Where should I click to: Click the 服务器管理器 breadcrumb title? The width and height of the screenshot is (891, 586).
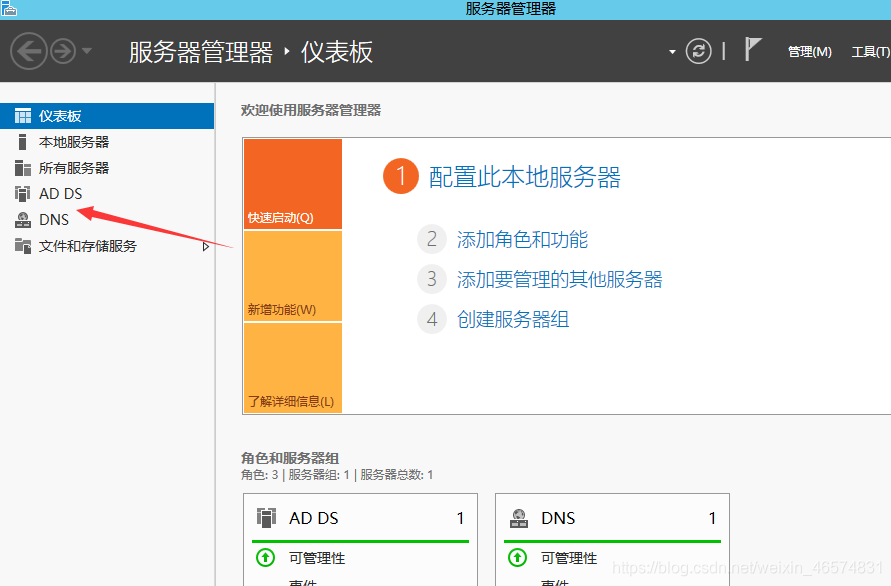(201, 52)
